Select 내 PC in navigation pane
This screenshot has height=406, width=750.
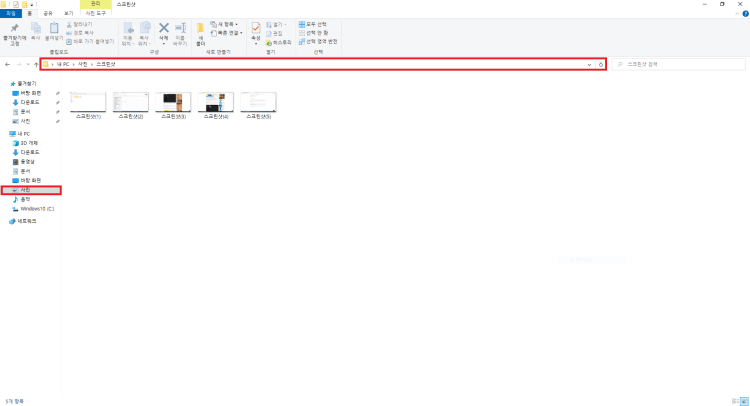[x=23, y=133]
